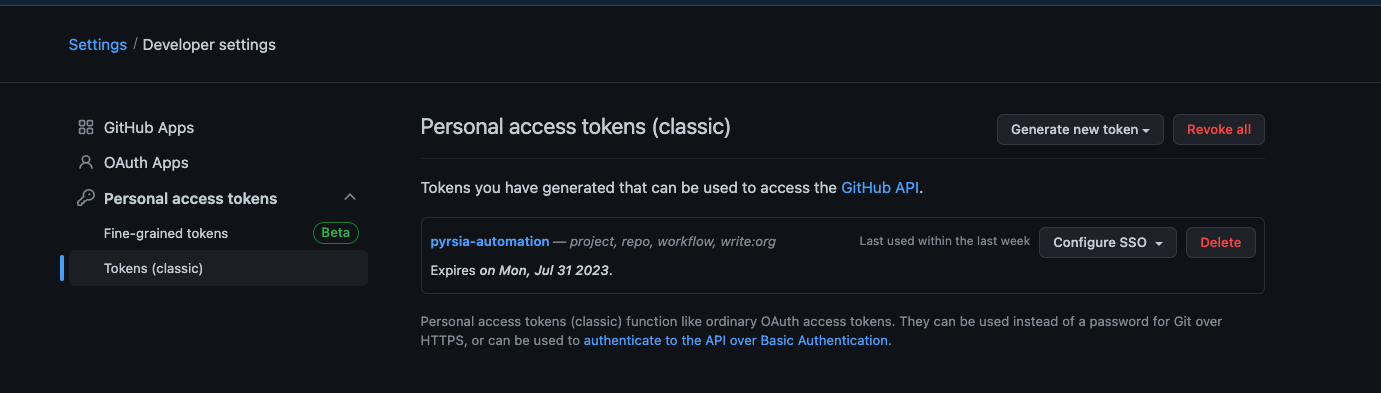Open the Generate new token dropdown
This screenshot has width=1381, height=393.
point(1080,129)
